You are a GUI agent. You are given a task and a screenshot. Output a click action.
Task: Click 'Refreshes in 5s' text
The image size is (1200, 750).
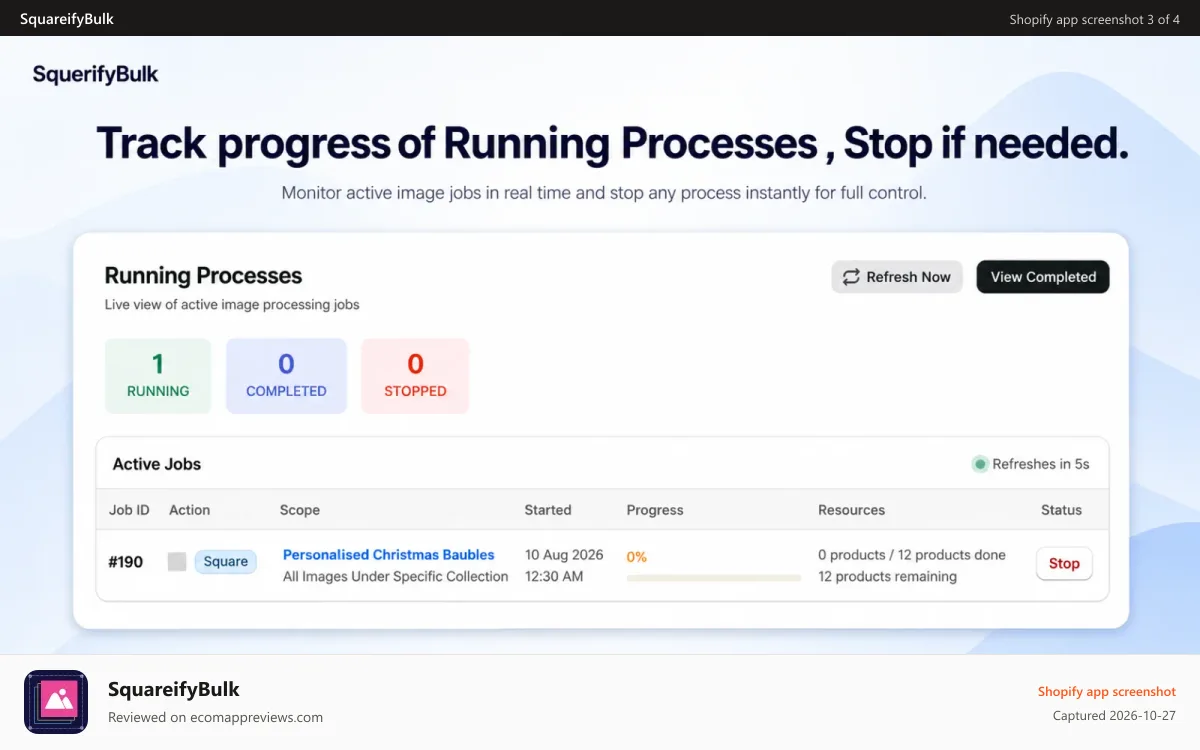(x=1041, y=464)
